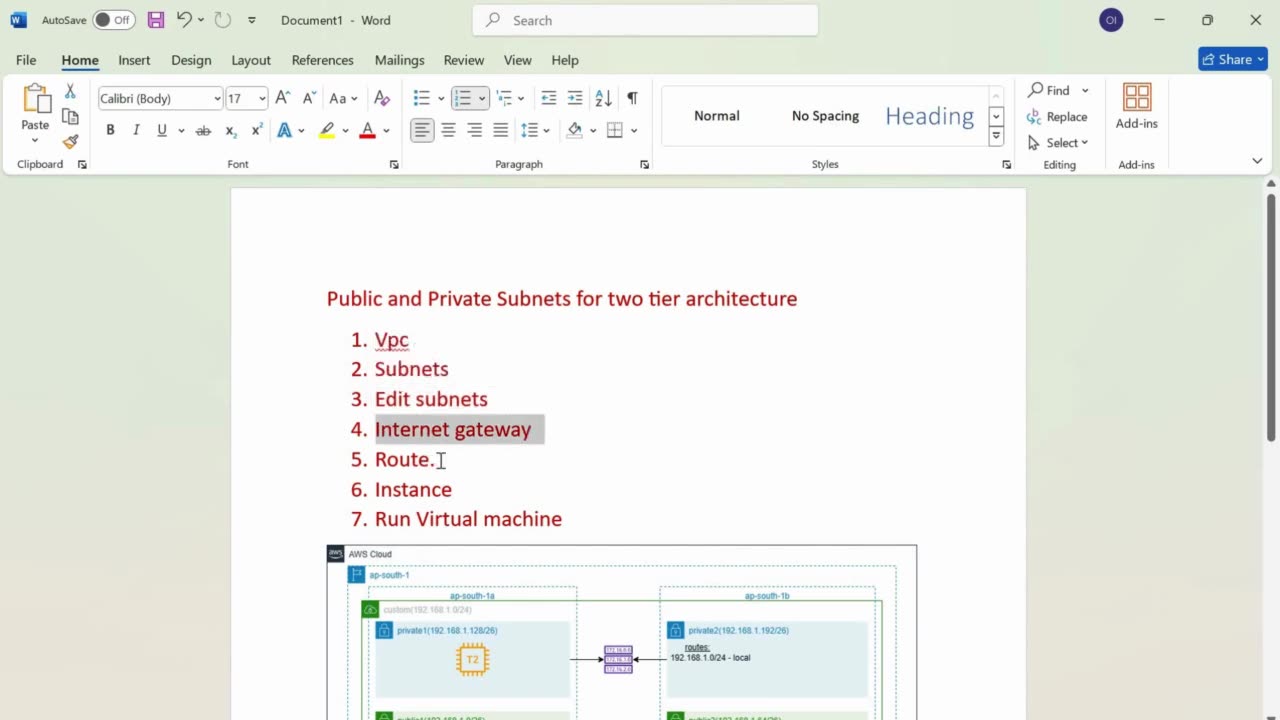Switch to the Design tab
The height and width of the screenshot is (720, 1280).
pos(191,60)
